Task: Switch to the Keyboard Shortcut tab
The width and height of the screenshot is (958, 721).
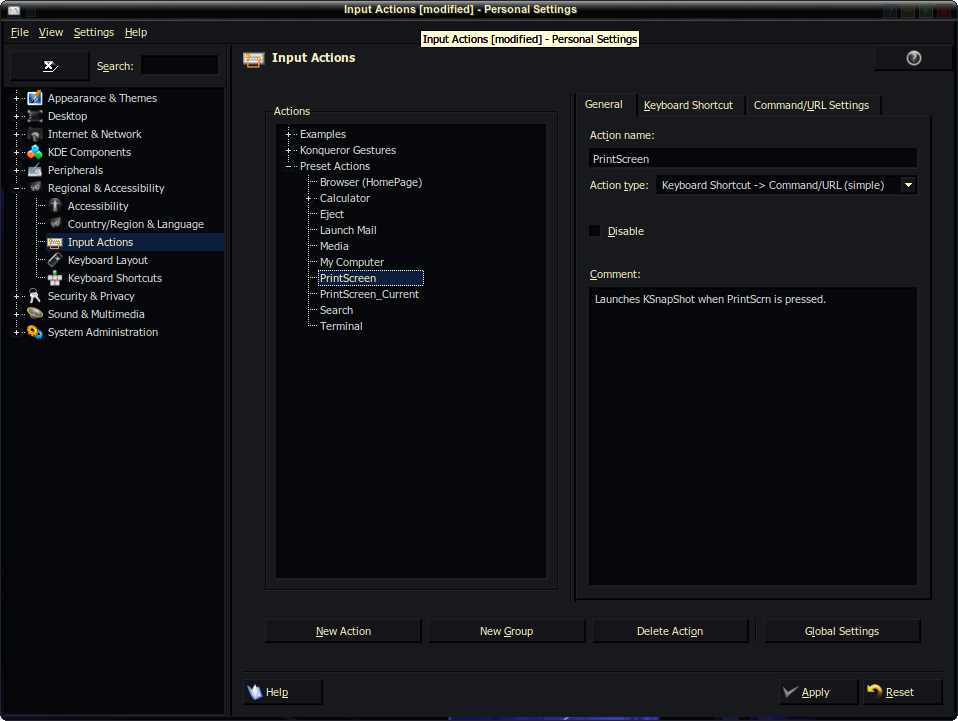Action: [688, 105]
